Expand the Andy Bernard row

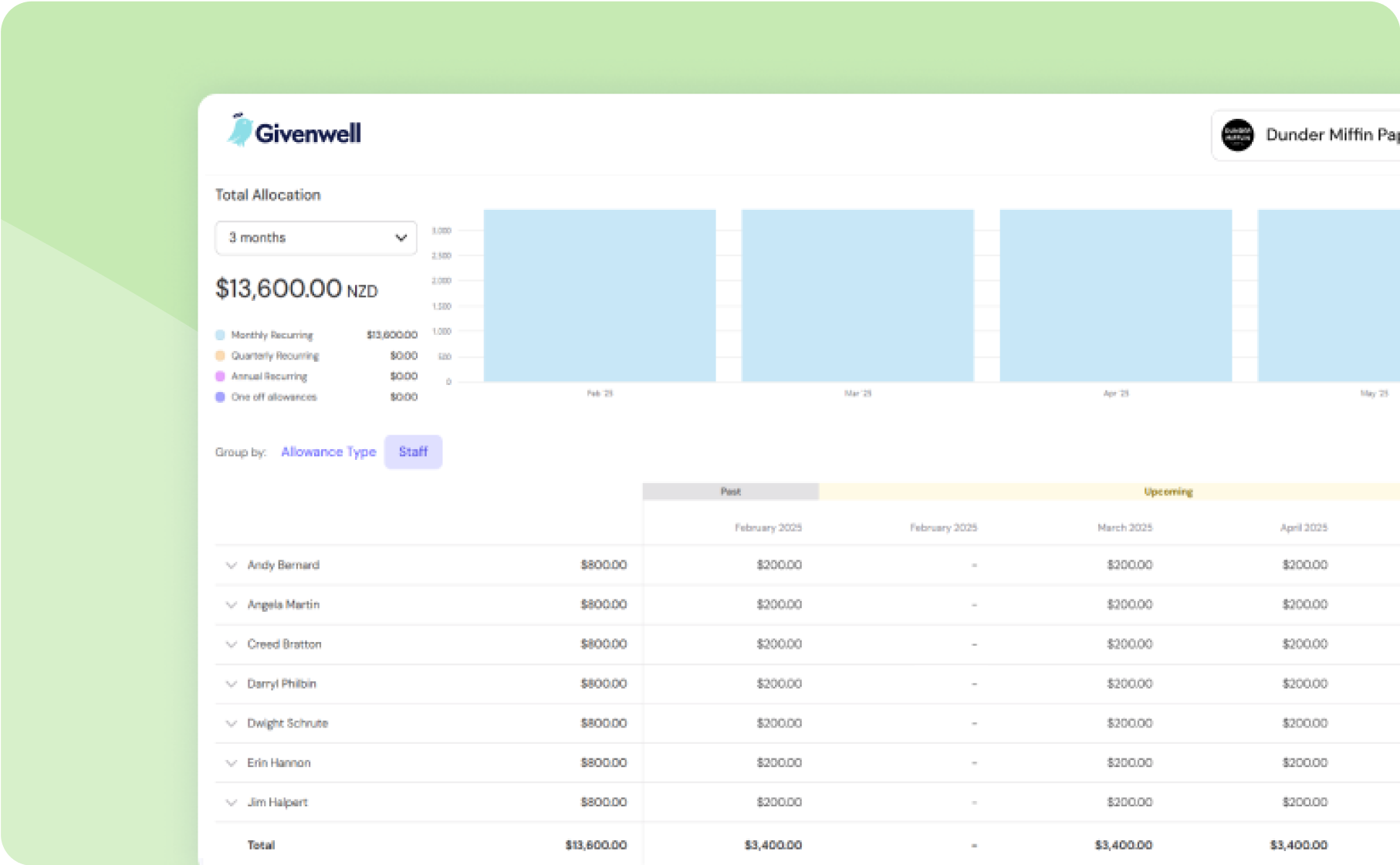point(231,566)
